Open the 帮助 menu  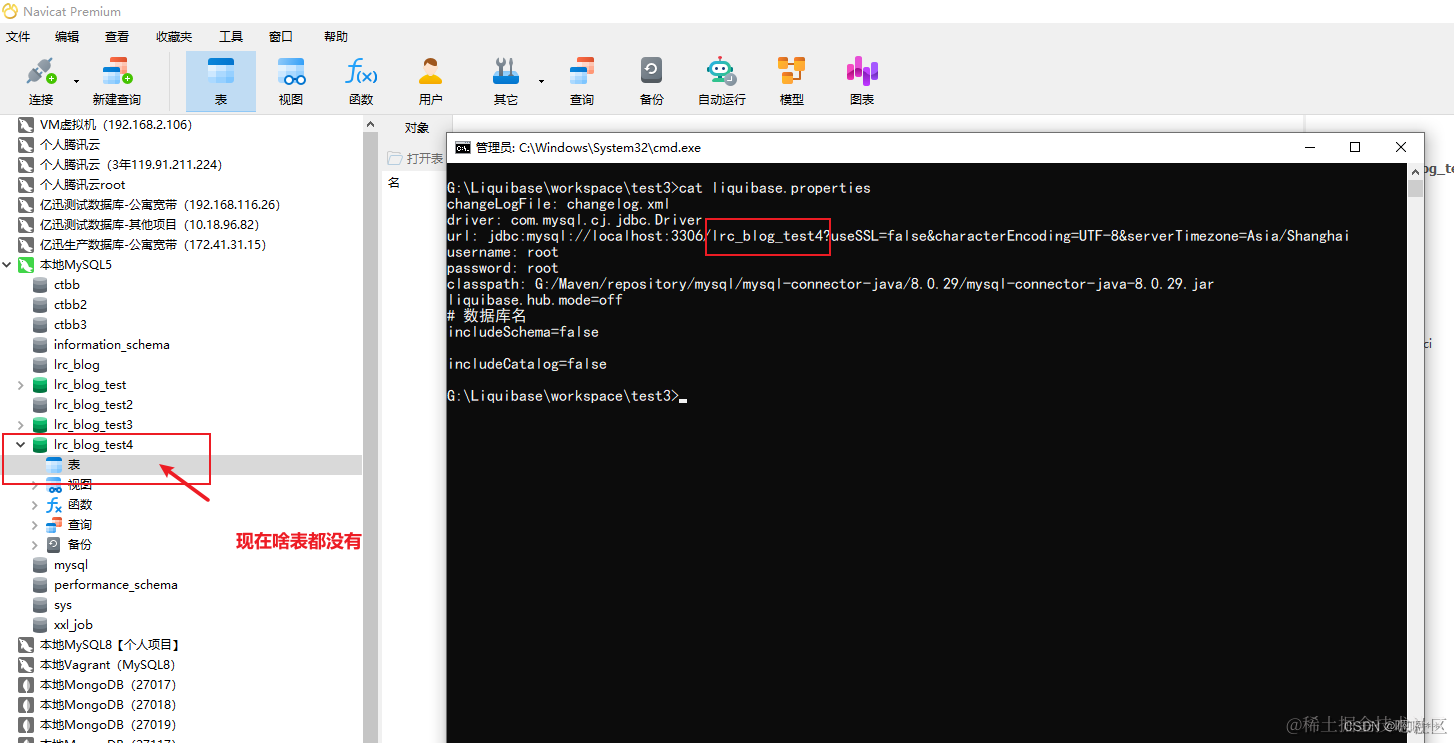pyautogui.click(x=336, y=36)
